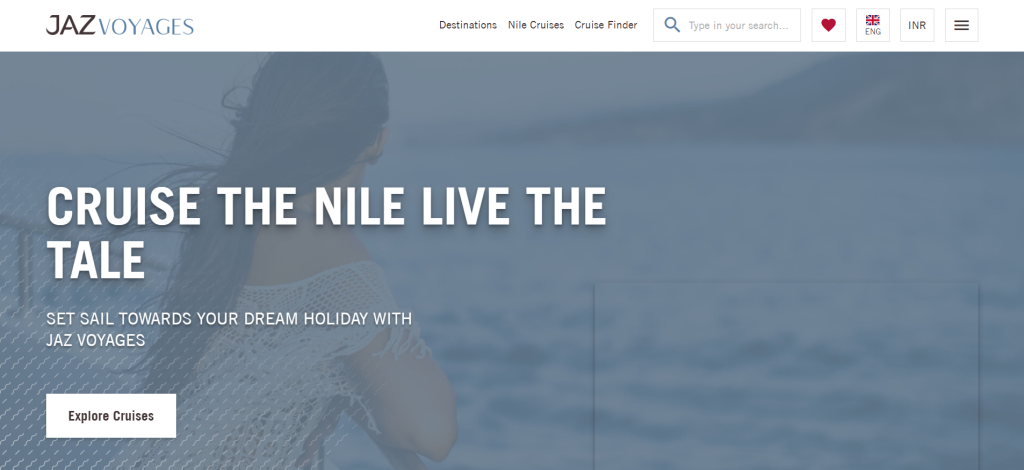Click the 'Set sail towards your dream holiday' subtitle

pos(229,329)
